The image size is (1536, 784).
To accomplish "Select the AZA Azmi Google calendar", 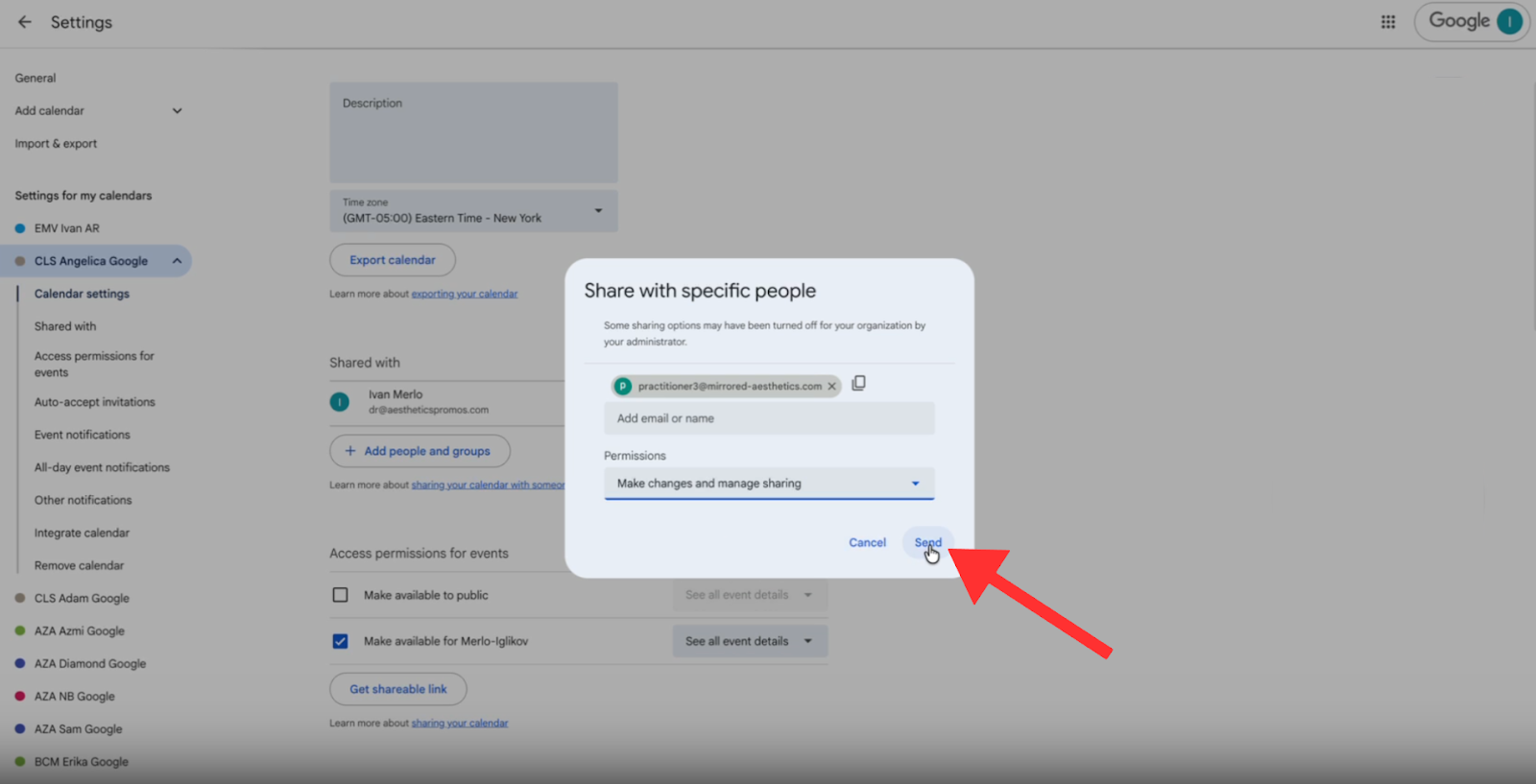I will [x=80, y=630].
